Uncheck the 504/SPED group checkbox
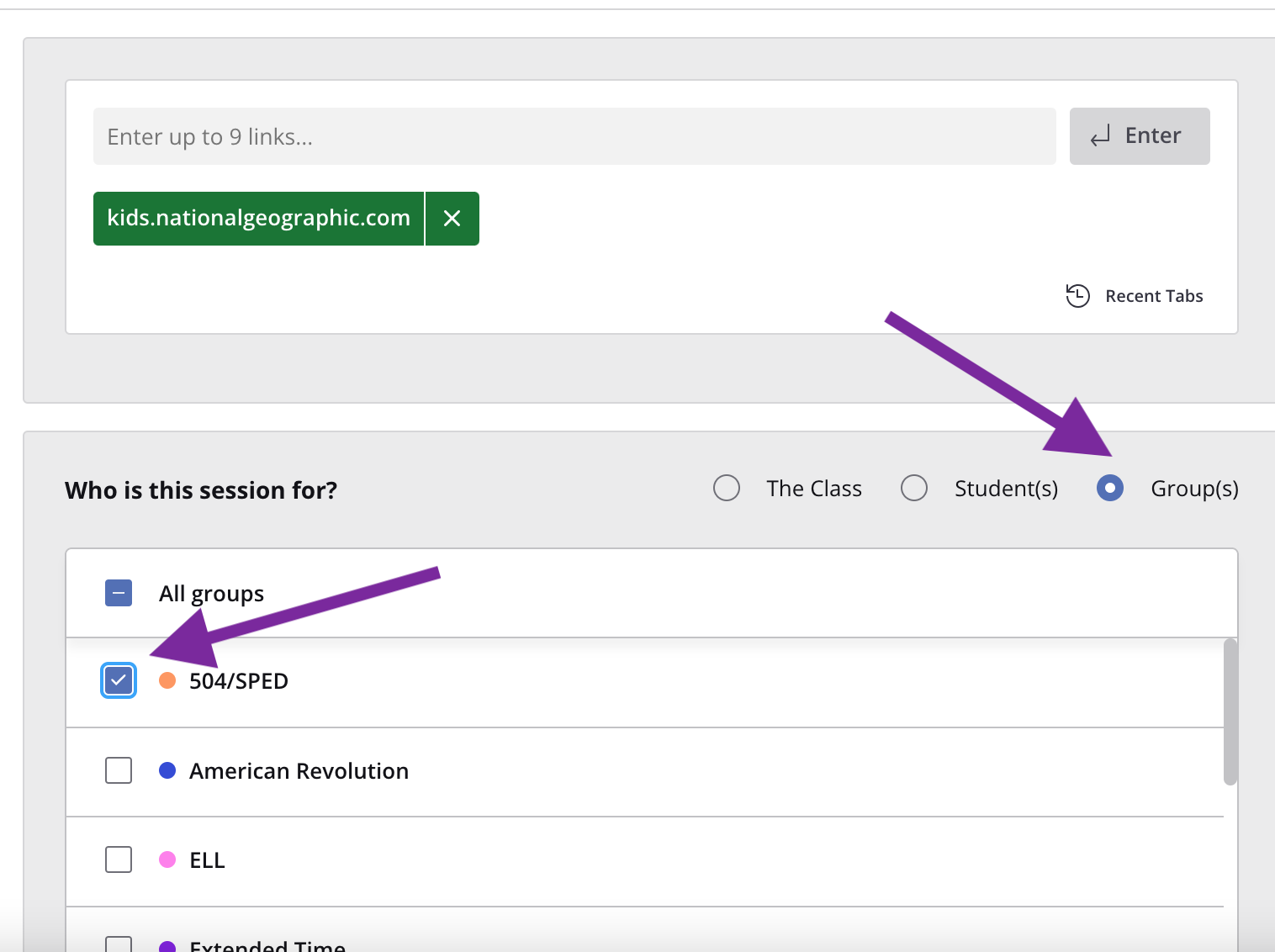 [118, 680]
